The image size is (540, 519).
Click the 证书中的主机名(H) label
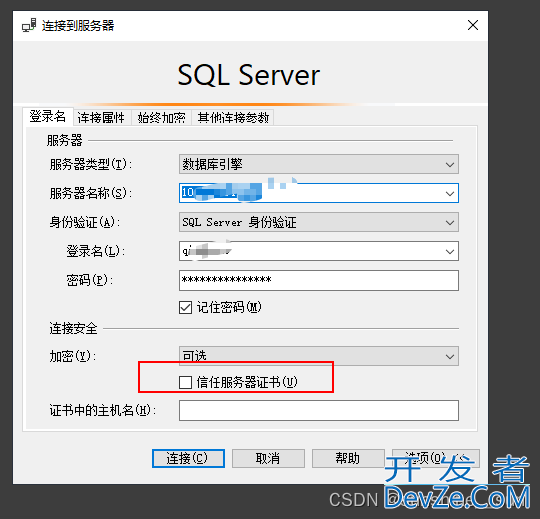(x=103, y=410)
